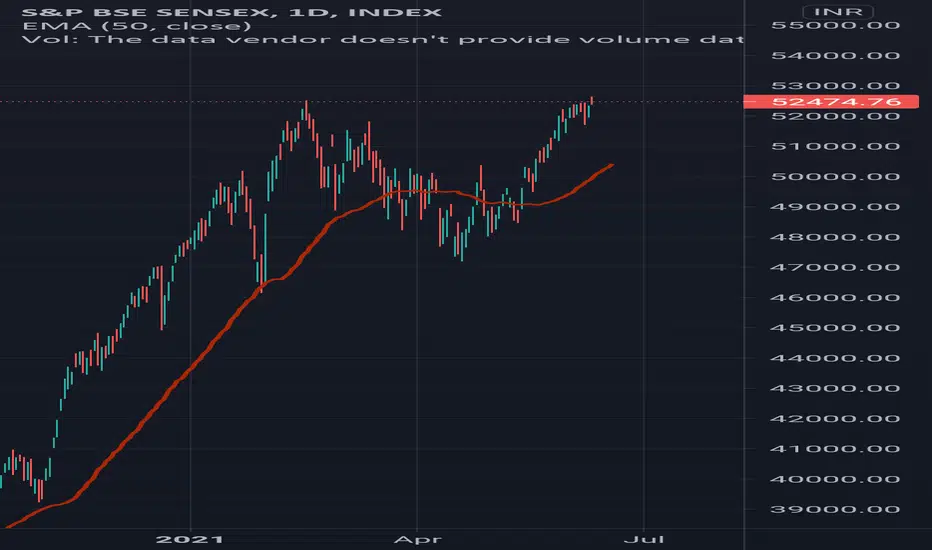This screenshot has height=550, width=932.
Task: Click the volume data vendor notice
Action: point(383,40)
